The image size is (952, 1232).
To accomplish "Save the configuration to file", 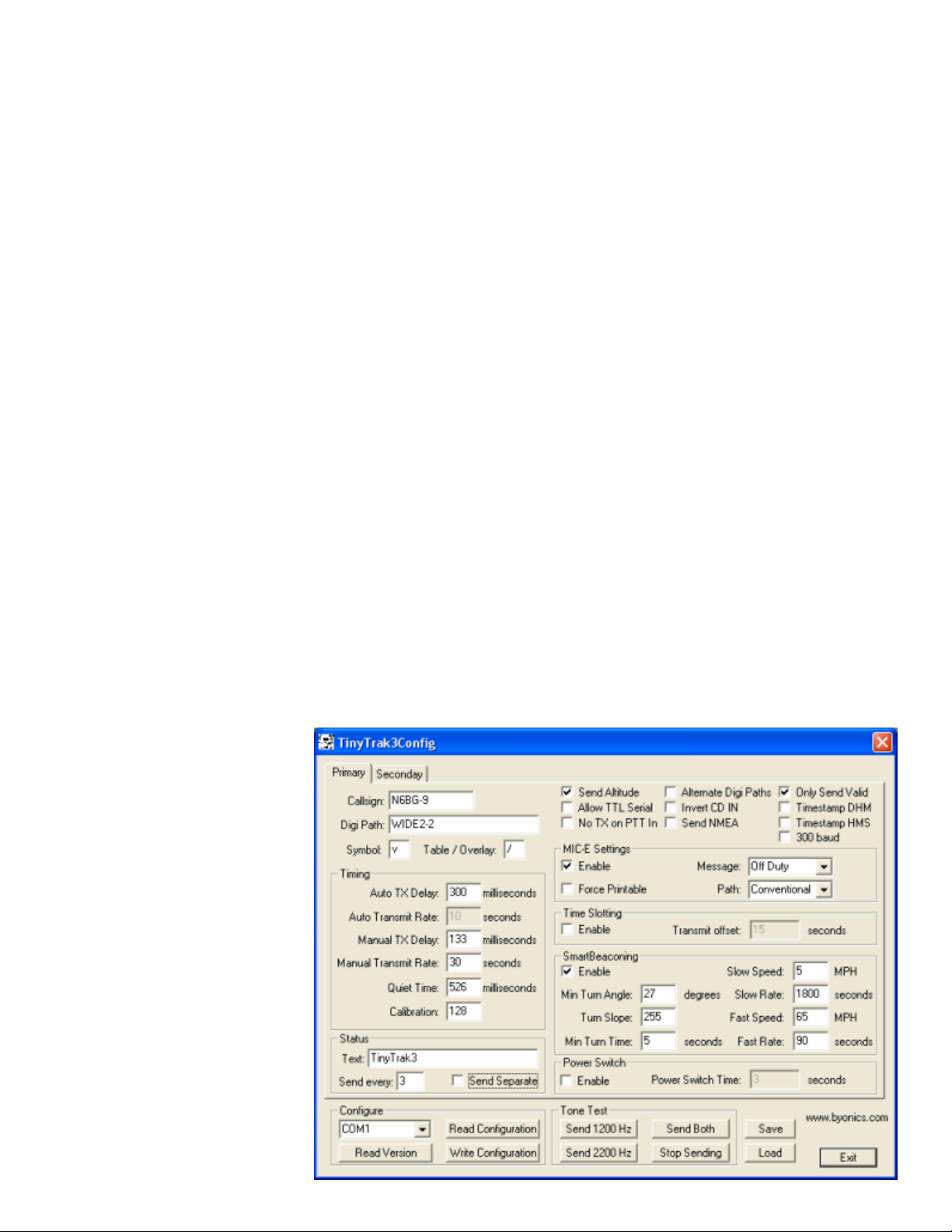I will pos(770,1129).
